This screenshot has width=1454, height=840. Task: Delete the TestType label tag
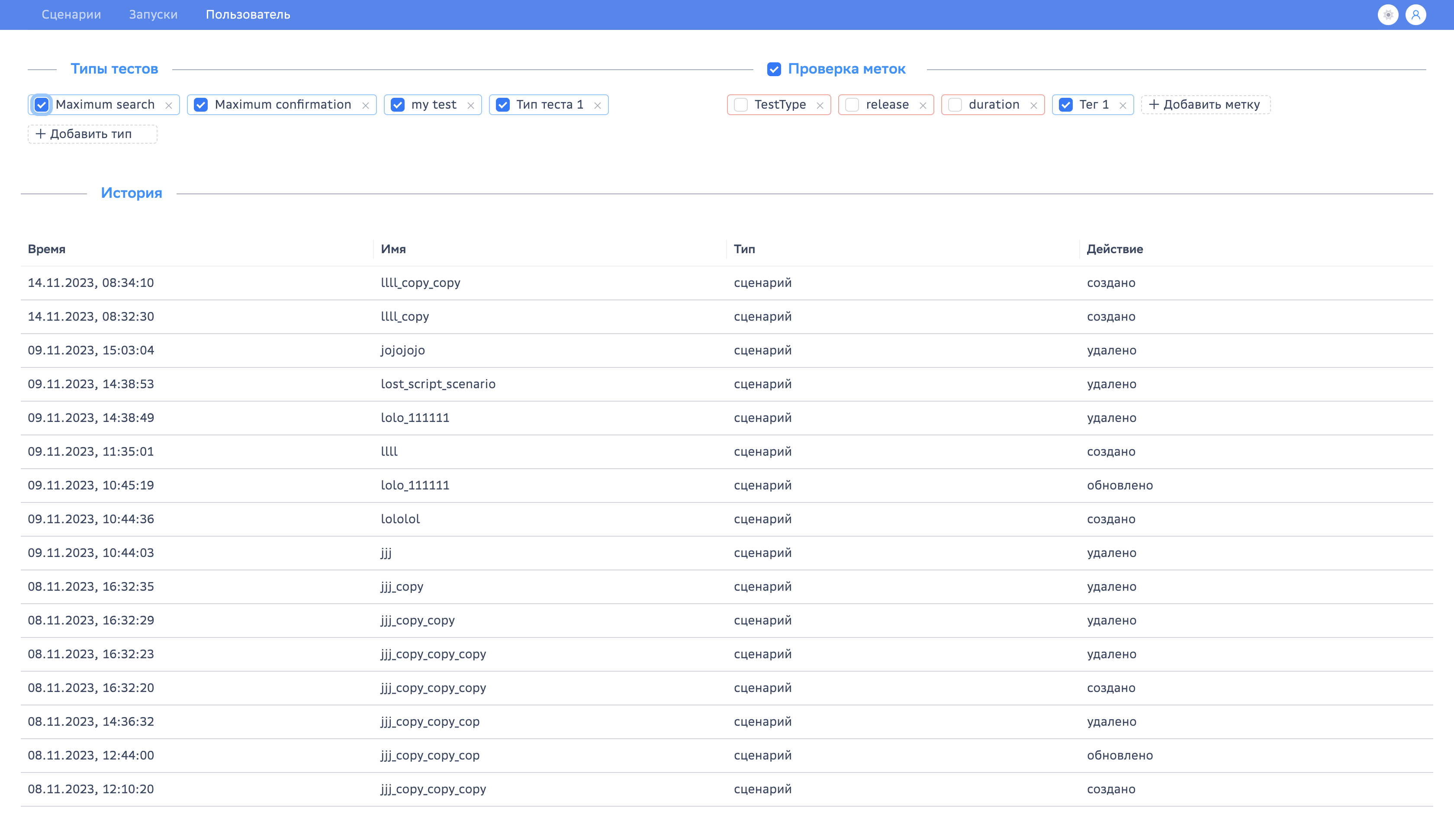(x=820, y=106)
